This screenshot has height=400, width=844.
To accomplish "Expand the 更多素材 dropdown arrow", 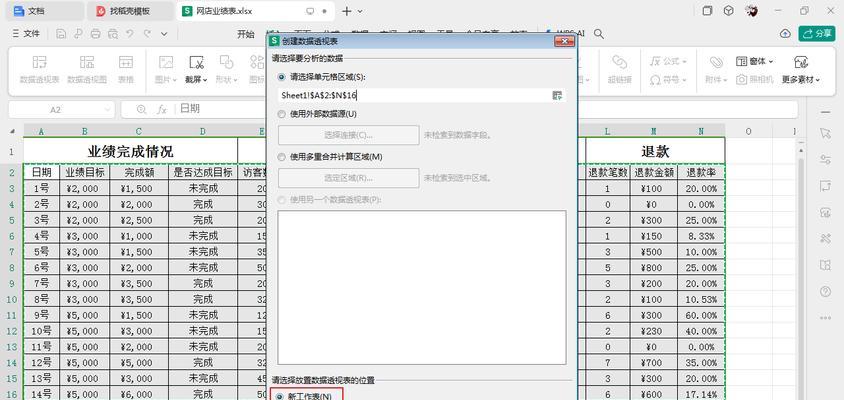I will [x=817, y=80].
